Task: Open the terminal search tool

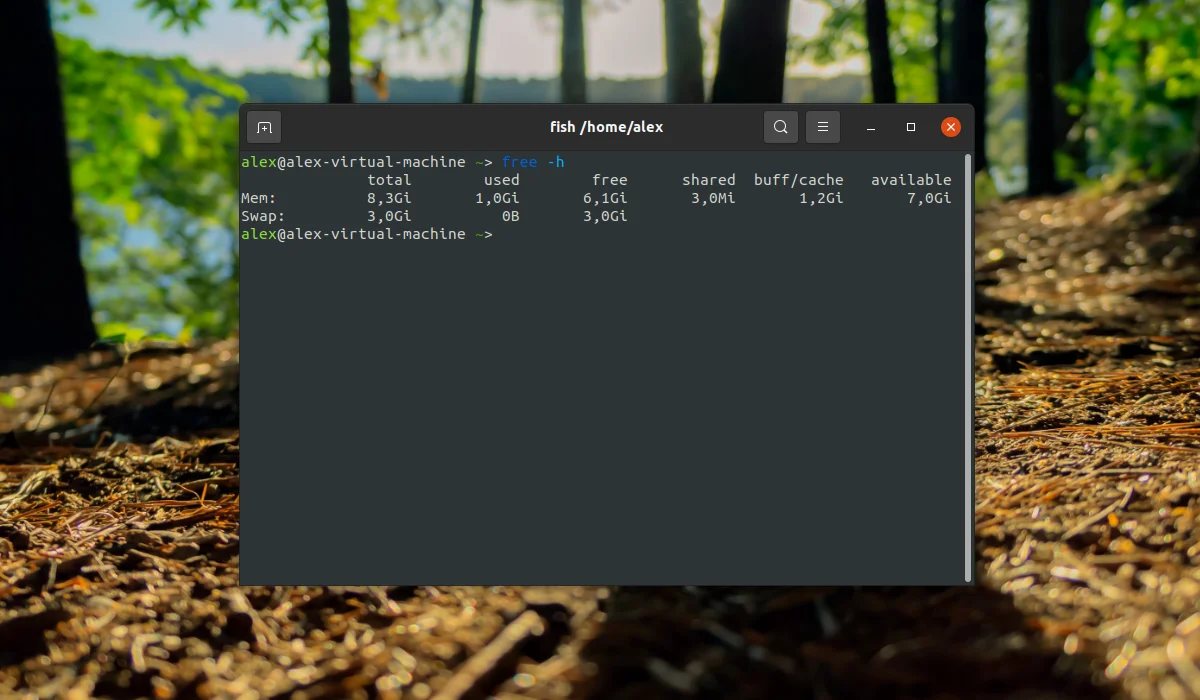Action: pyautogui.click(x=781, y=127)
